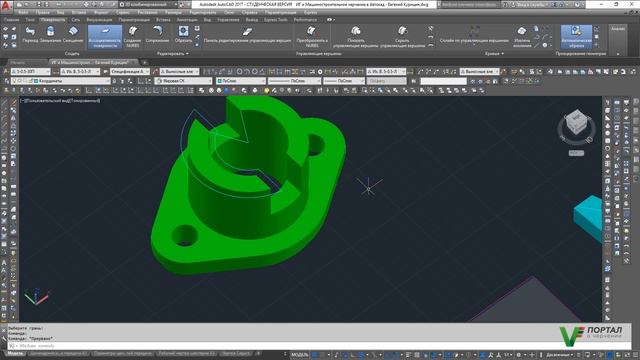Toggle Создание NURBS button
The height and width of the screenshot is (360, 640).
(x=133, y=37)
